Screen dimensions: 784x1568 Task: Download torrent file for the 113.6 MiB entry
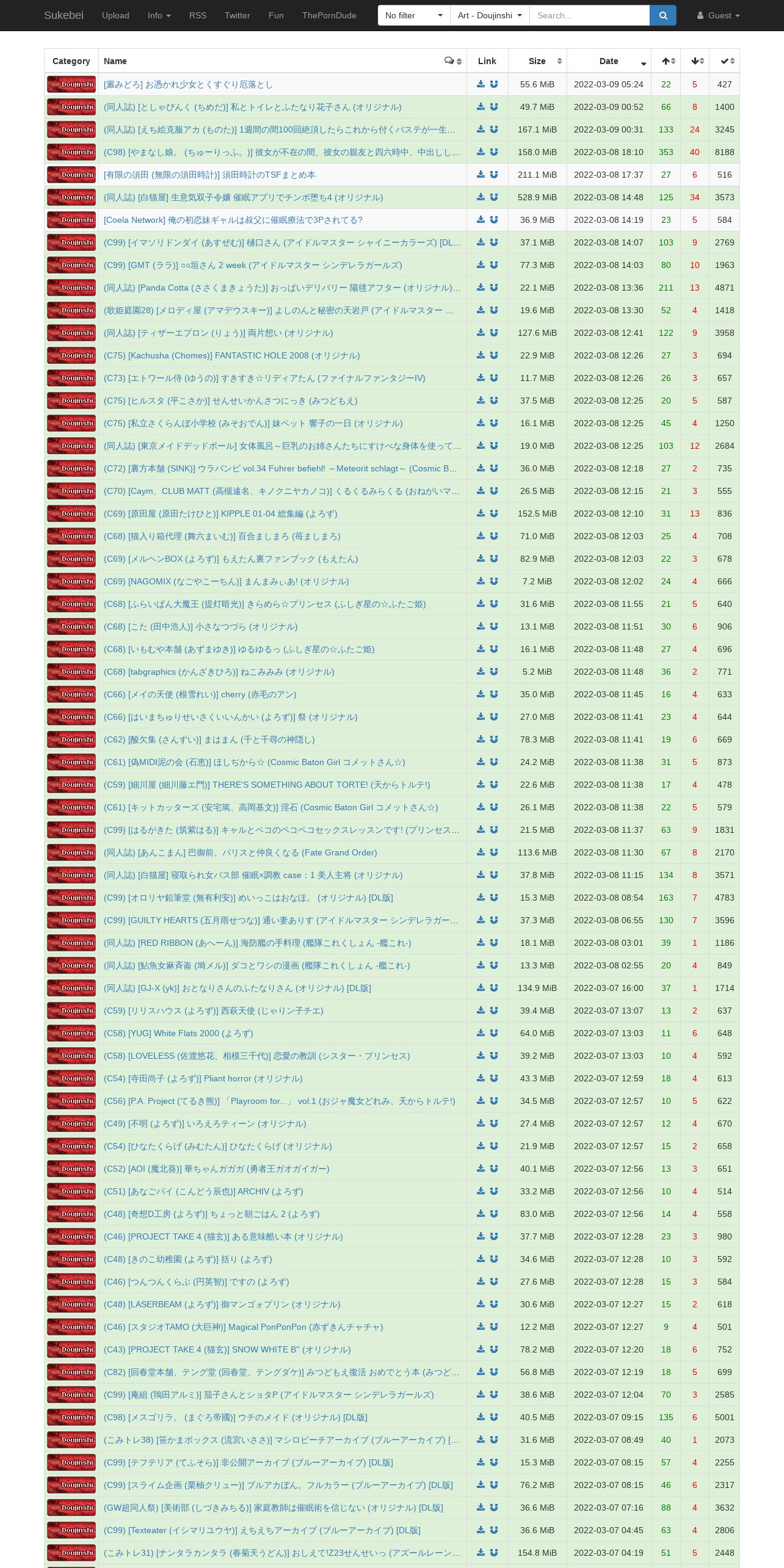tap(481, 852)
